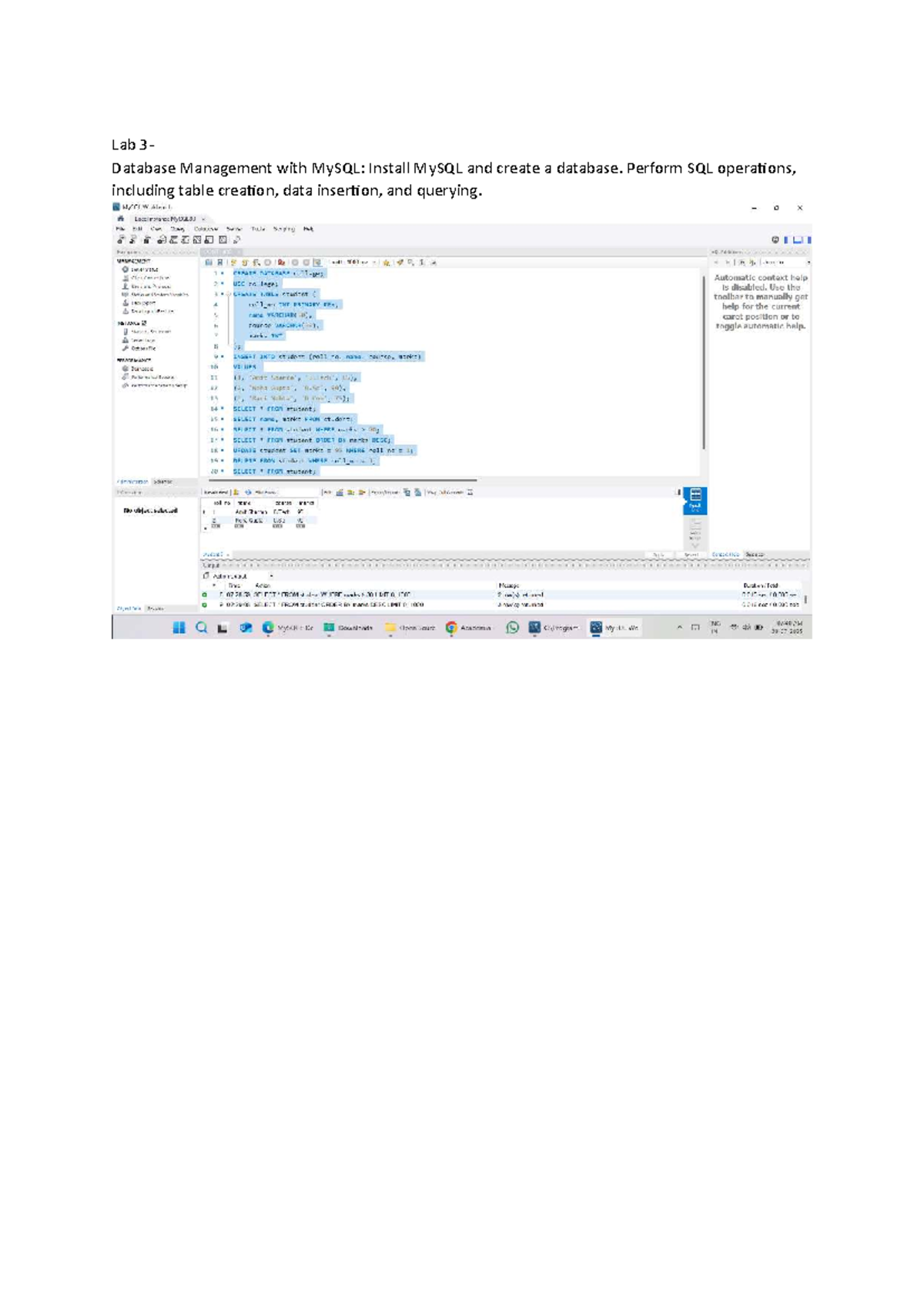Toggle word wrapping icon in query toolbar
The width and height of the screenshot is (924, 1306).
pos(434,263)
